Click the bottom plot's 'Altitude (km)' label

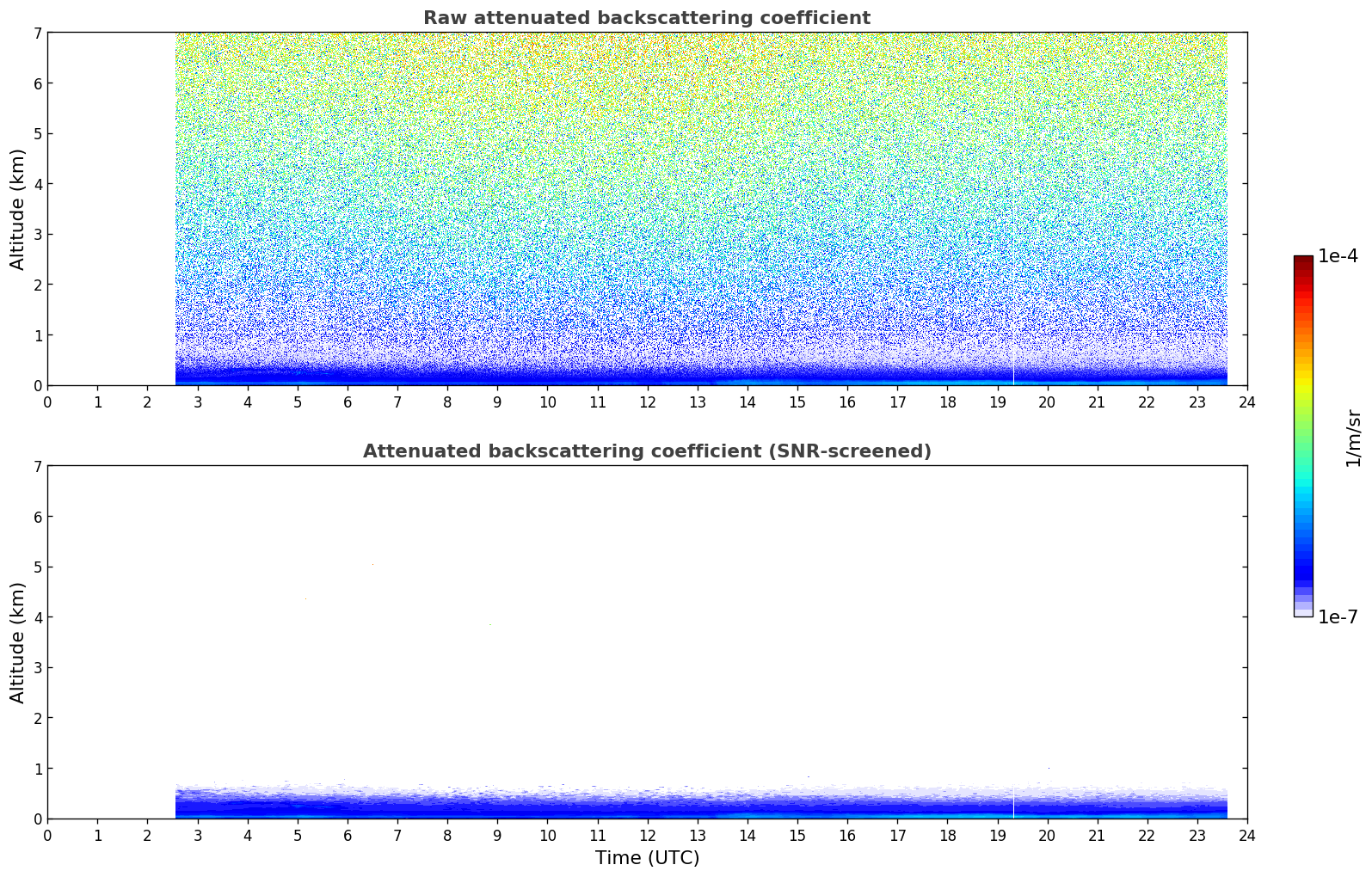coord(18,642)
